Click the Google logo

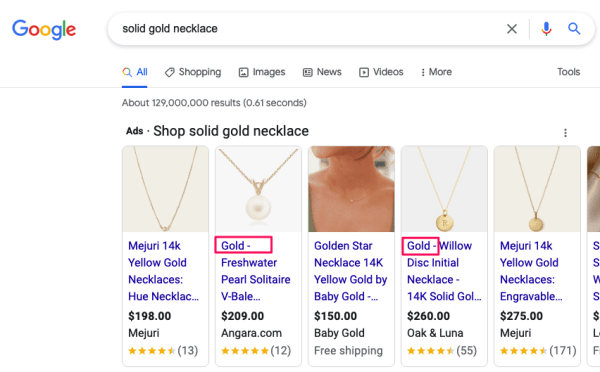pyautogui.click(x=44, y=29)
